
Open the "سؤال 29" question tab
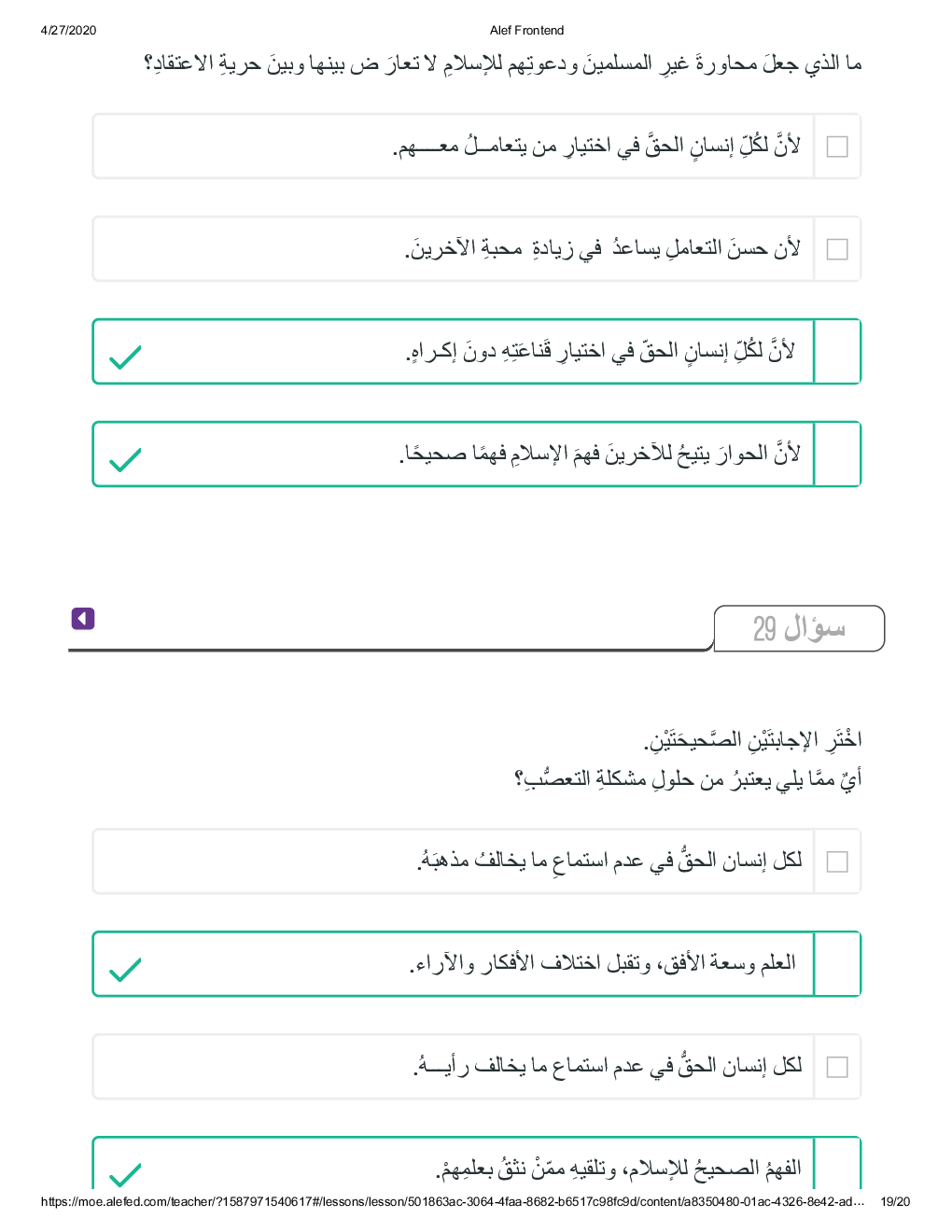coord(799,628)
